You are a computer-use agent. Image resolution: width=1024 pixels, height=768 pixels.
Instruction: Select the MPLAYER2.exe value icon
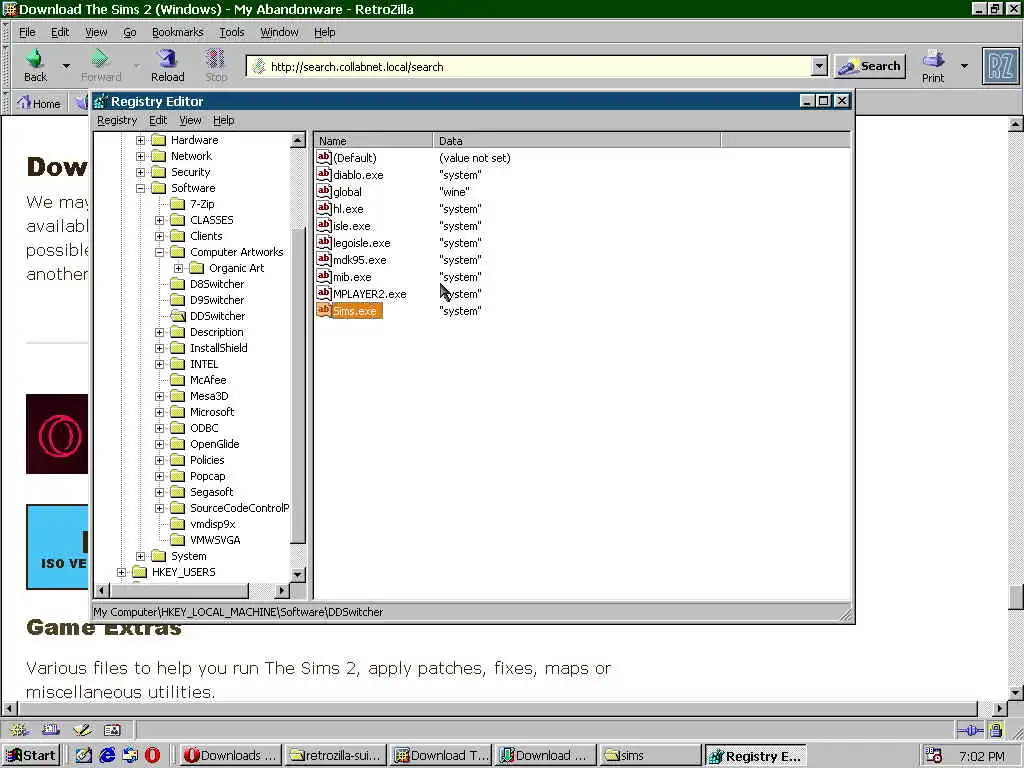tap(324, 293)
